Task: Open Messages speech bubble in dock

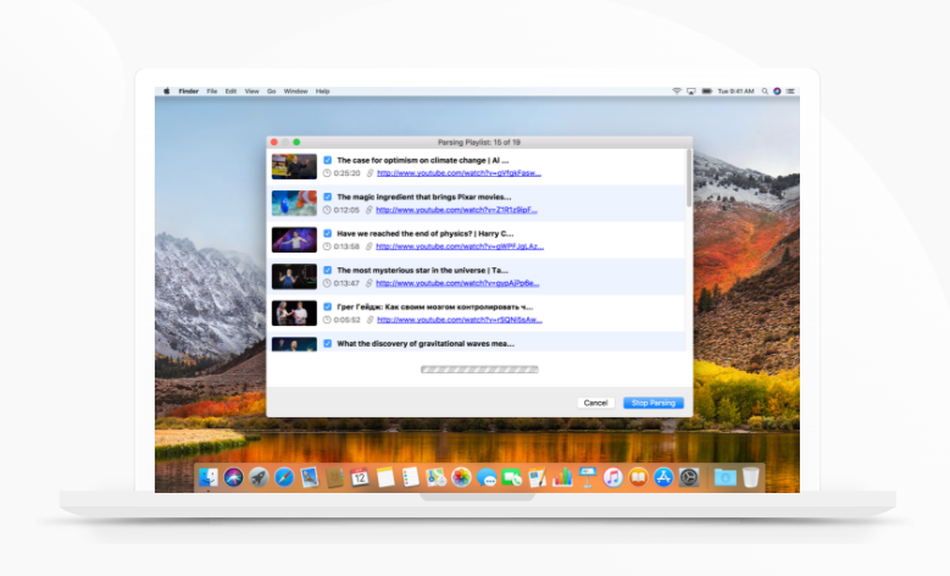Action: click(487, 478)
